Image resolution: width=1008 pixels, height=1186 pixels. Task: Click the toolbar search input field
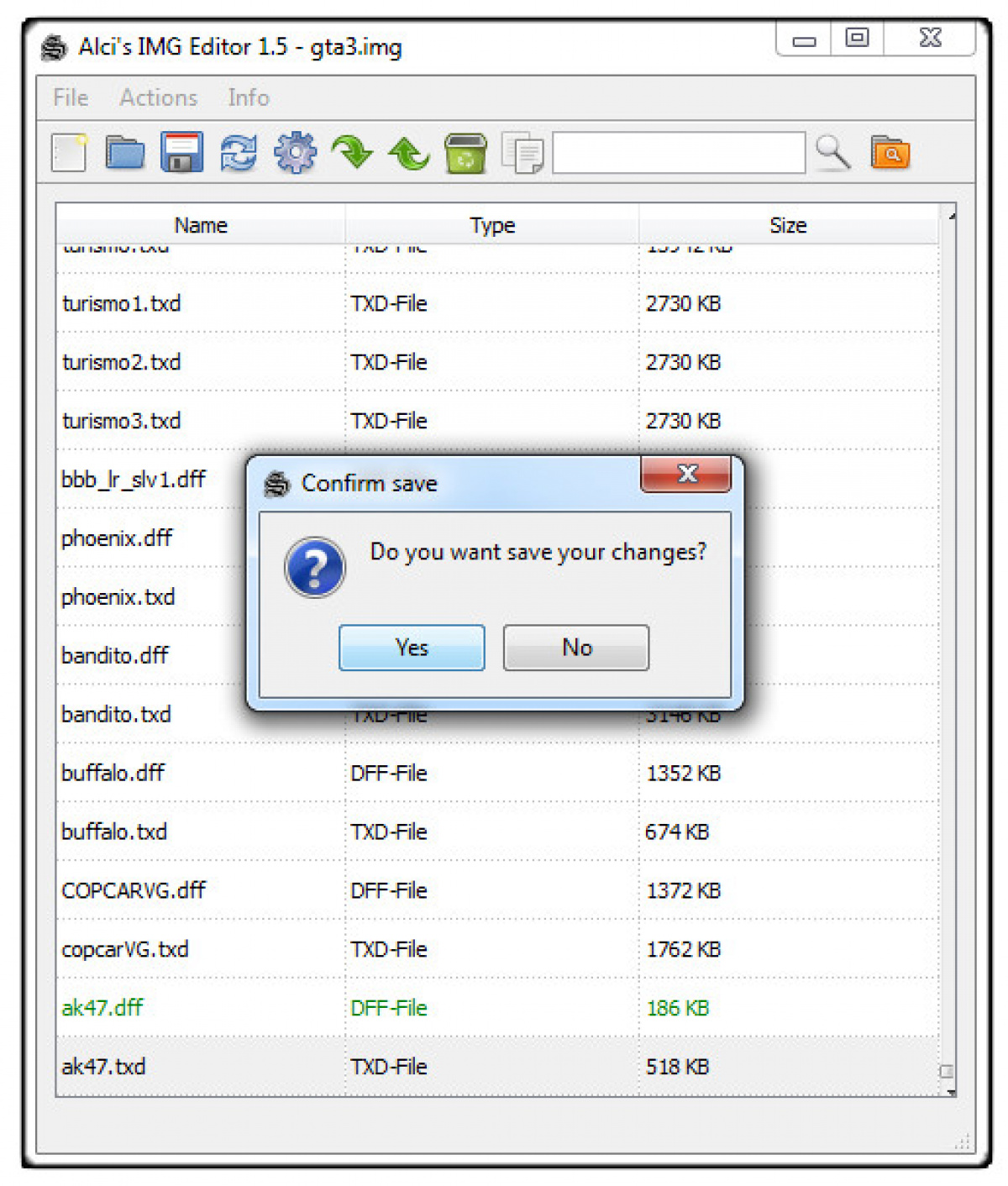tap(679, 153)
